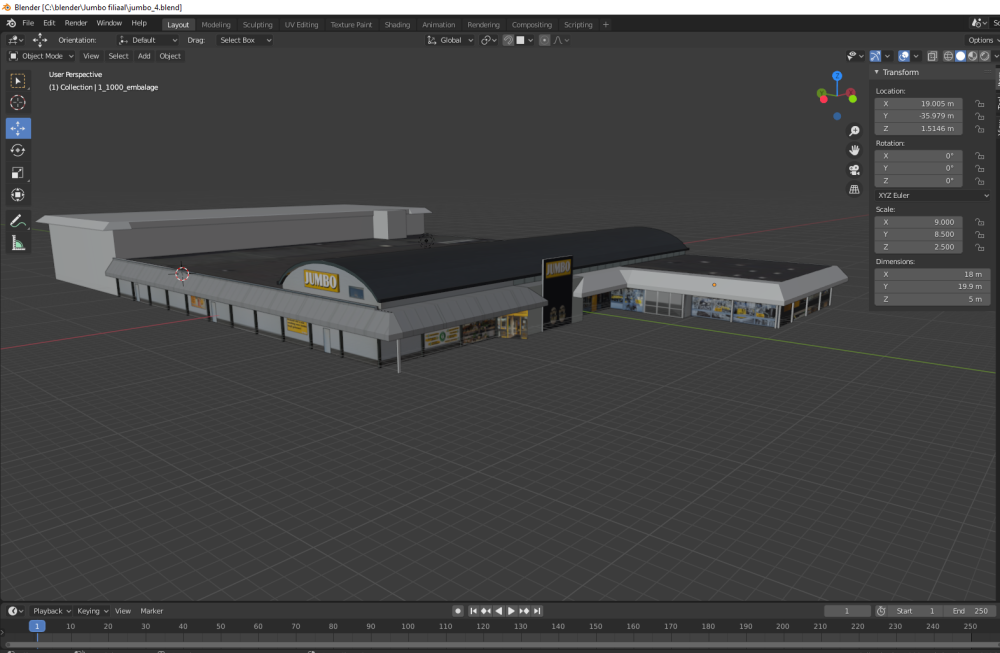This screenshot has height=653, width=1000.
Task: Jump to previous keyframe
Action: pos(486,611)
